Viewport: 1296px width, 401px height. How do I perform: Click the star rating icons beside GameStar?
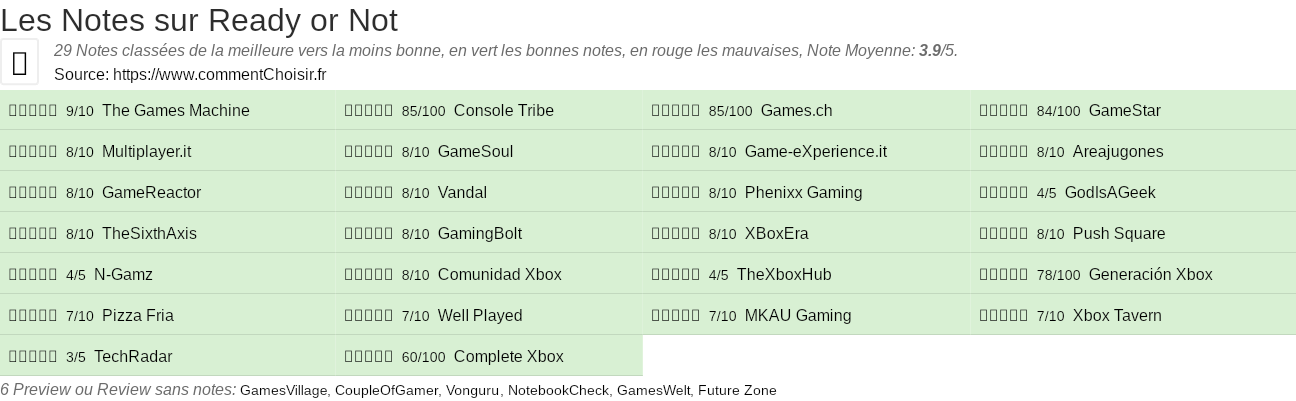coord(1004,111)
